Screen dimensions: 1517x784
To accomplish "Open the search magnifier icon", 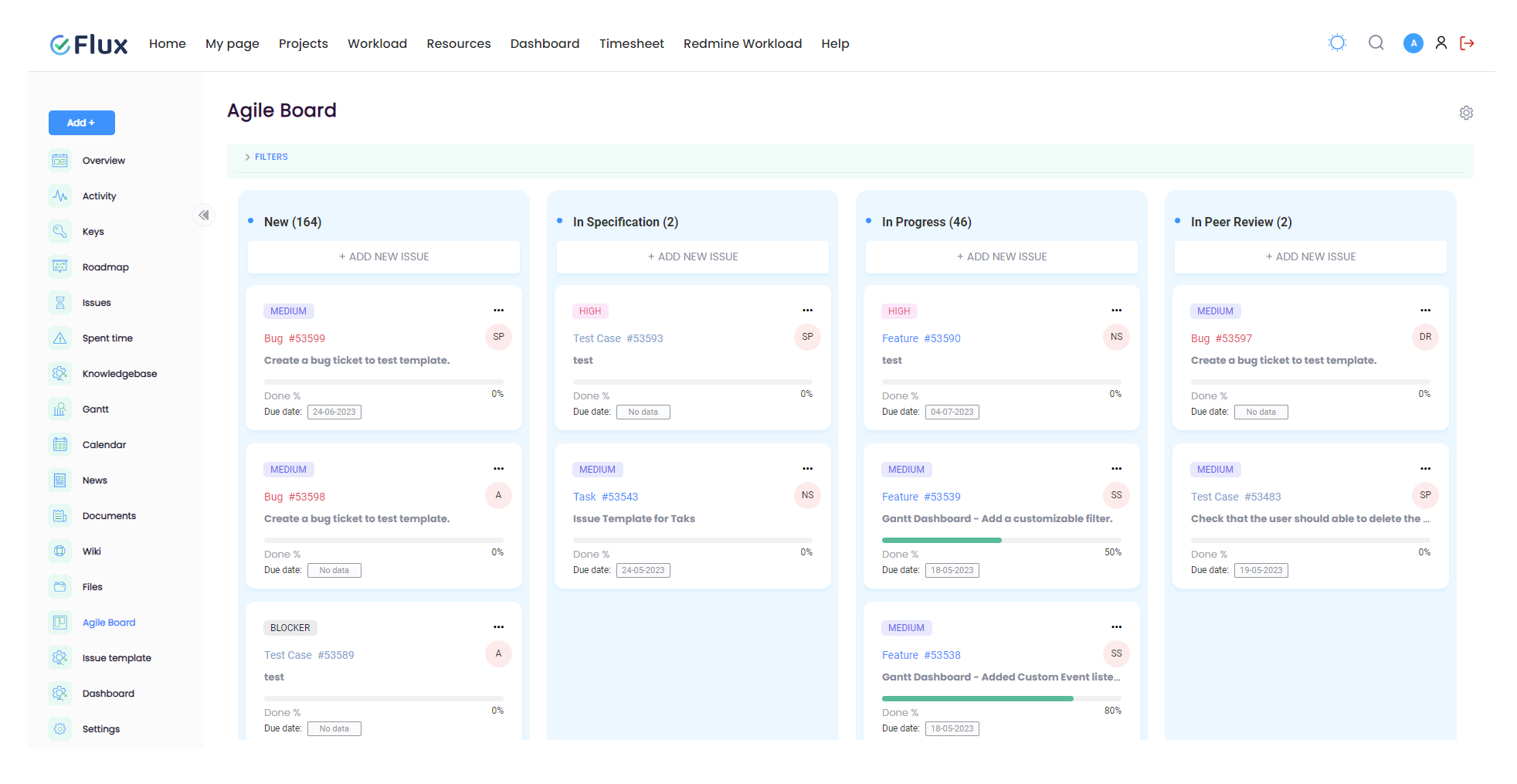I will pos(1376,42).
